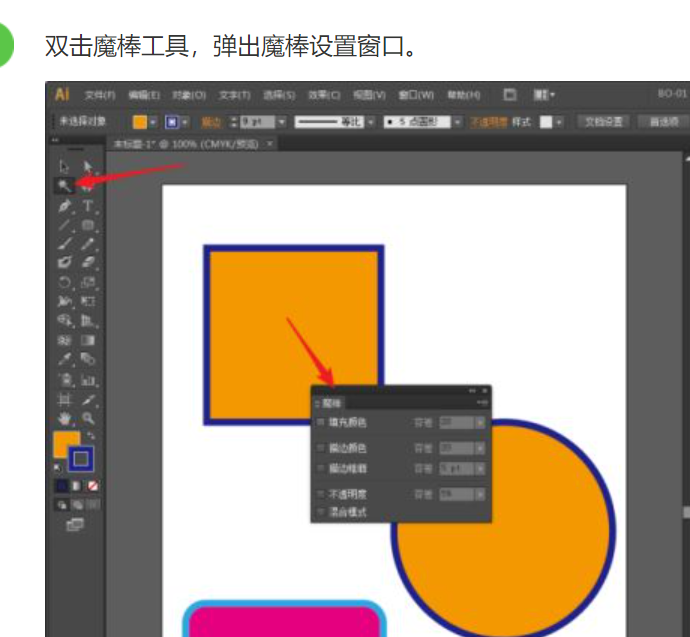The height and width of the screenshot is (637, 690).
Task: Select the Slice tool
Action: point(88,399)
